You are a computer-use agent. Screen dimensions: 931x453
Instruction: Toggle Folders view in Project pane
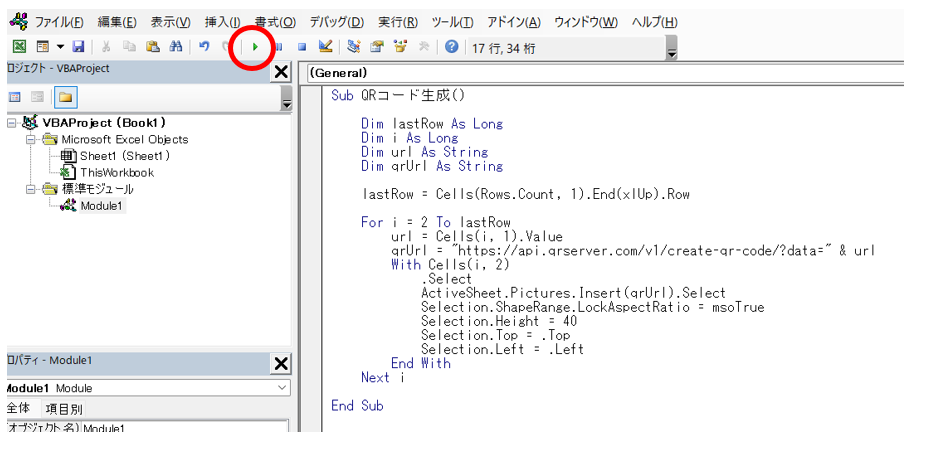click(65, 97)
